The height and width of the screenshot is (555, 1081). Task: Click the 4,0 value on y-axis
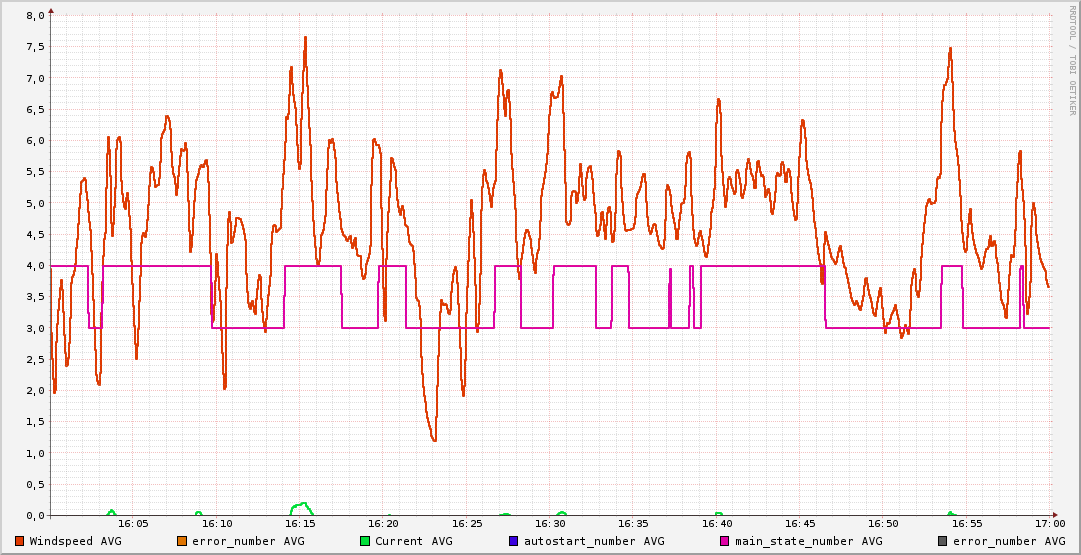tap(34, 266)
